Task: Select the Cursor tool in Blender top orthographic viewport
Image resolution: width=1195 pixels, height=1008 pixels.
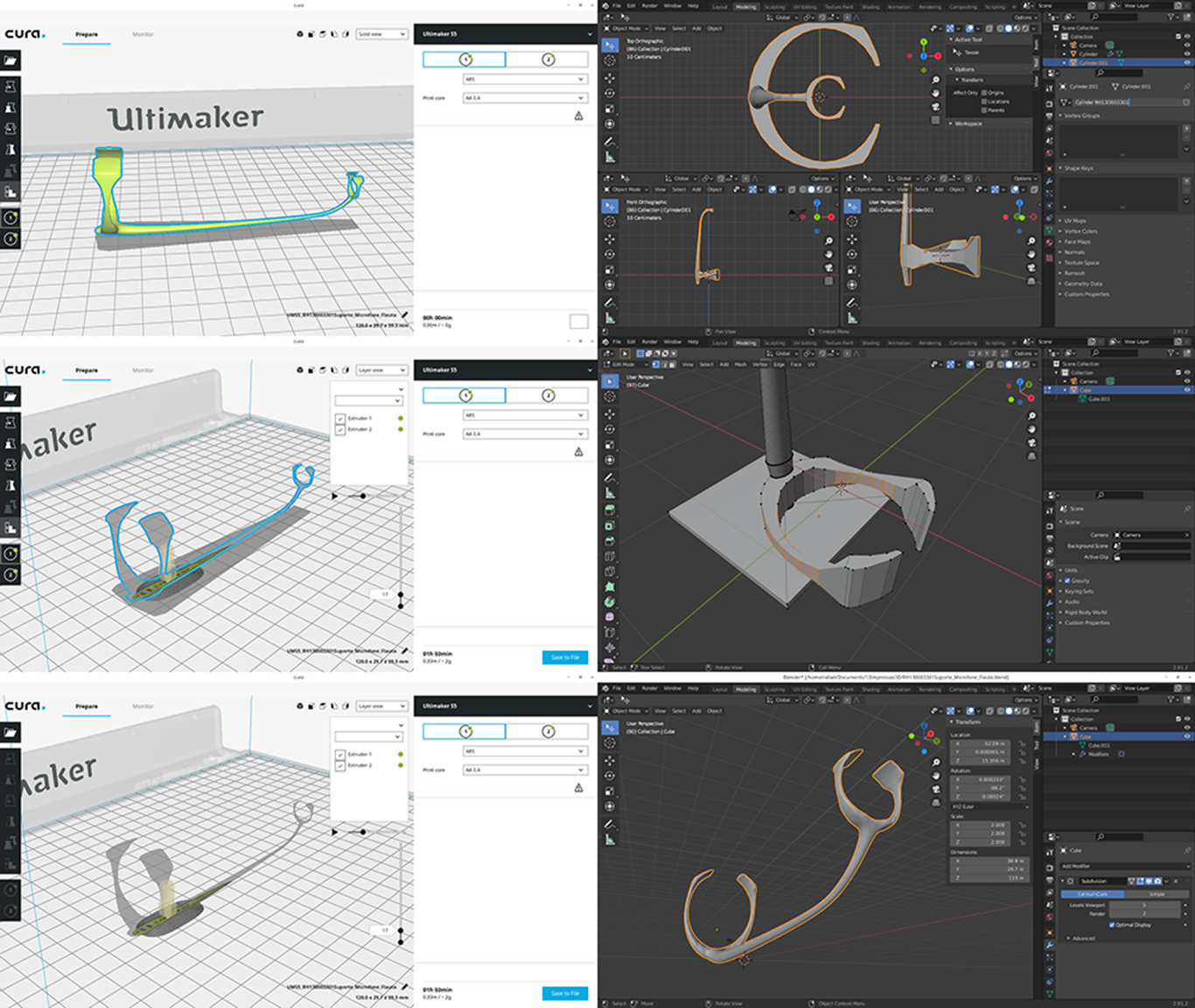Action: 610,61
